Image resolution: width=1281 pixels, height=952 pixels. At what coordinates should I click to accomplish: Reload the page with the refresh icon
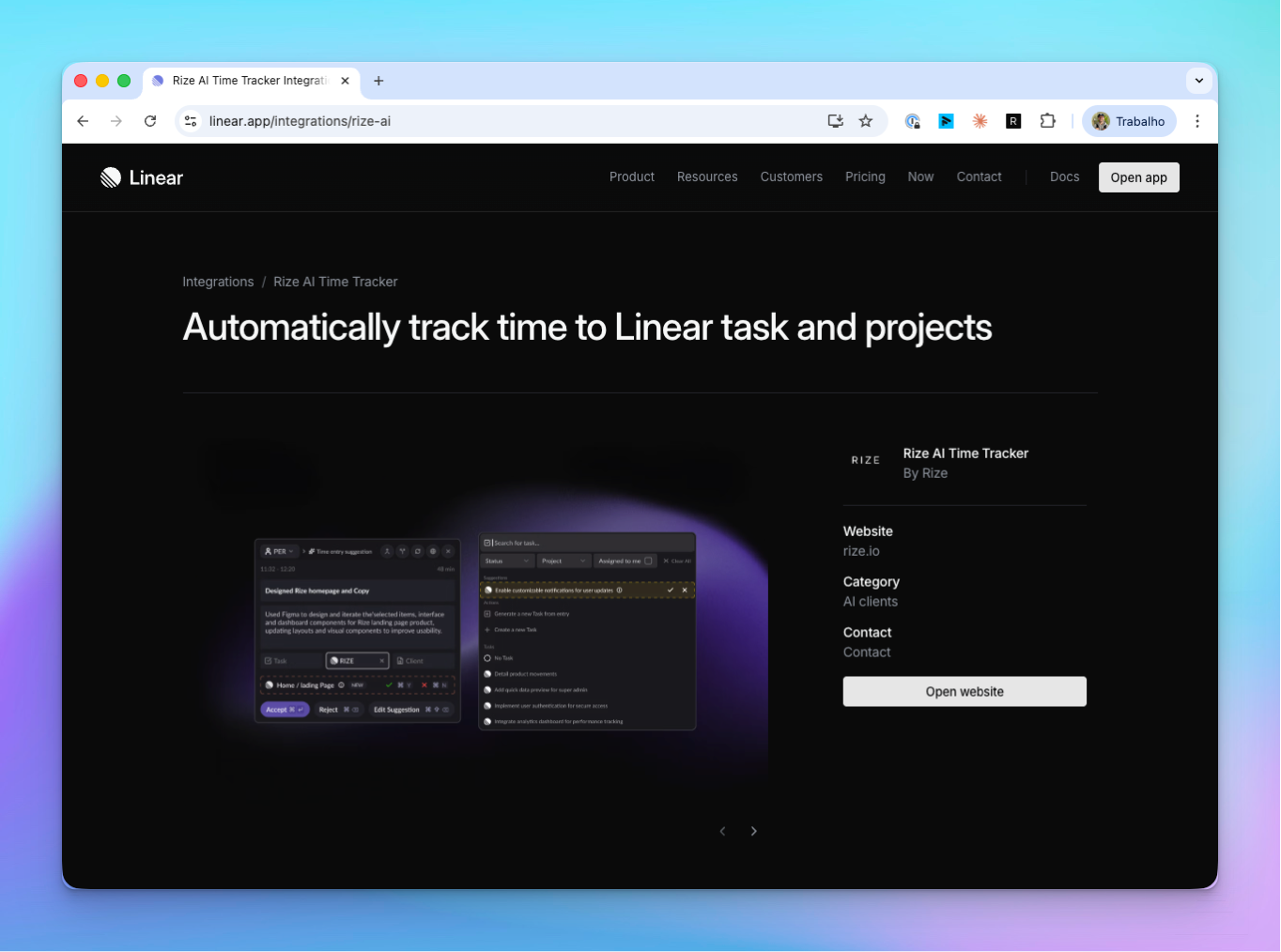(x=150, y=121)
